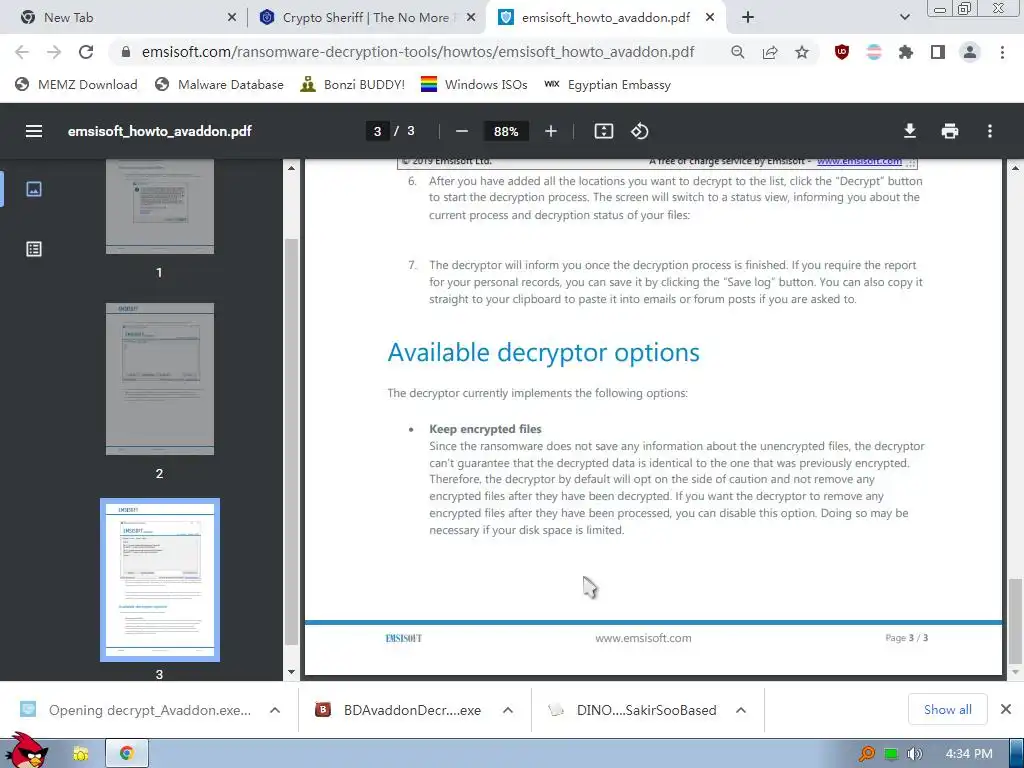The image size is (1024, 768).
Task: Rotate the PDF counterclockwise
Action: click(639, 131)
